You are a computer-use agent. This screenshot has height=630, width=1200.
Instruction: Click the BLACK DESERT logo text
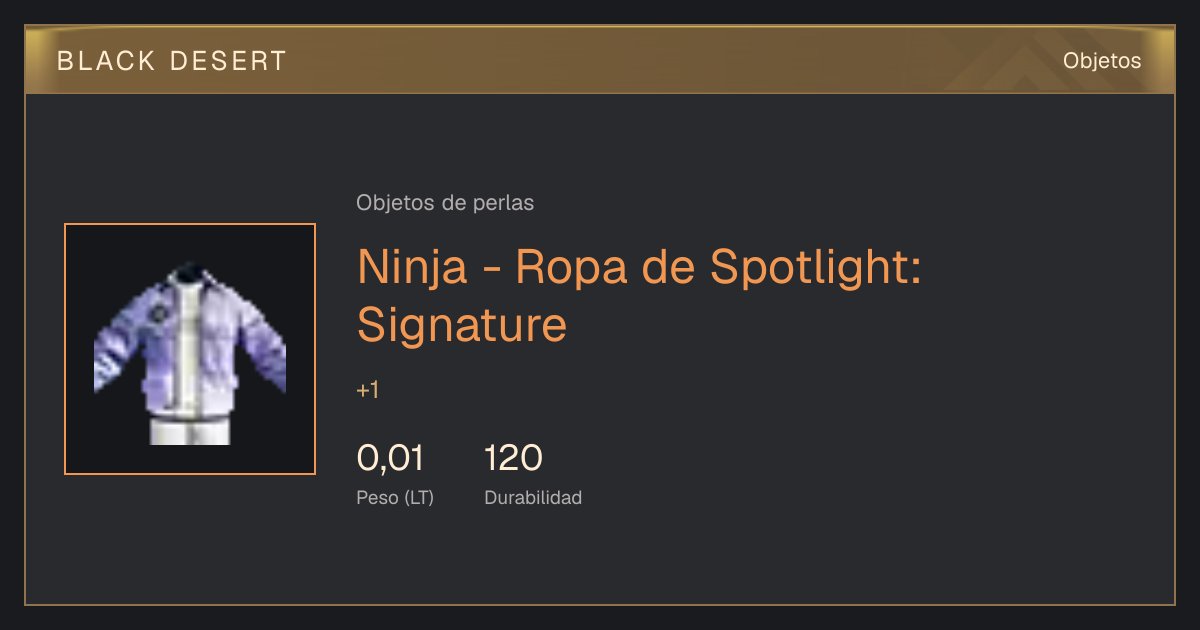(172, 61)
